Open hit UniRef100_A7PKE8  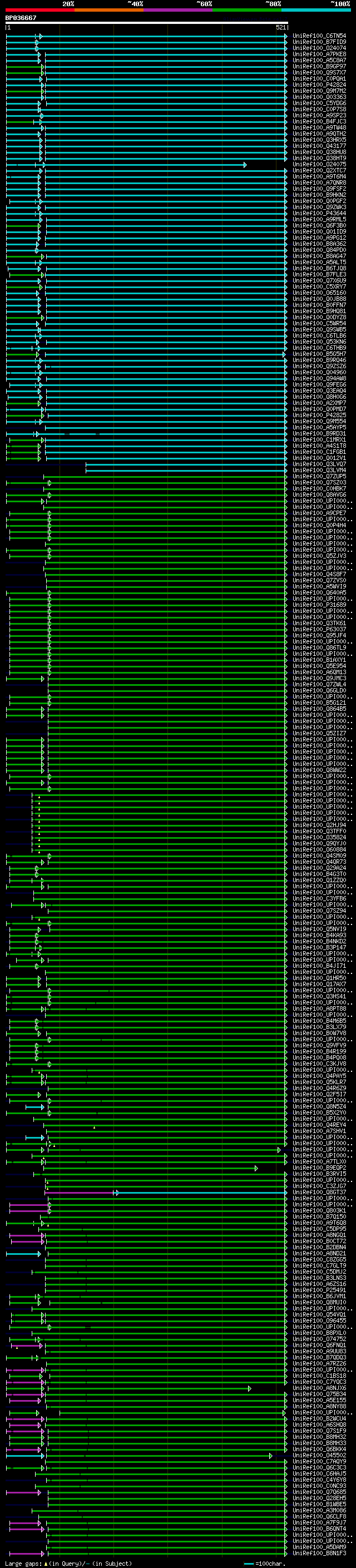tap(319, 55)
